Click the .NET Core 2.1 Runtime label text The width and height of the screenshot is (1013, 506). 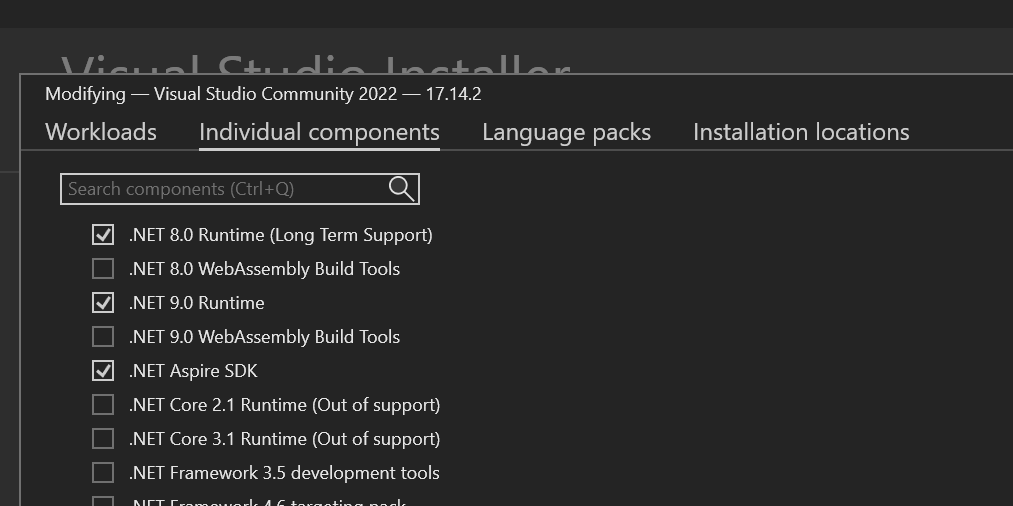(x=284, y=405)
